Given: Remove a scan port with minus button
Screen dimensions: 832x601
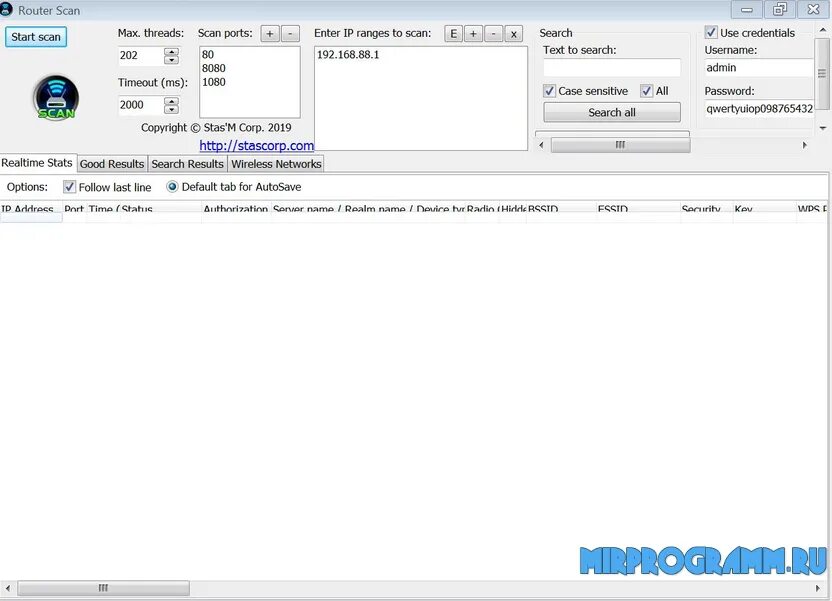Looking at the screenshot, I should (290, 34).
